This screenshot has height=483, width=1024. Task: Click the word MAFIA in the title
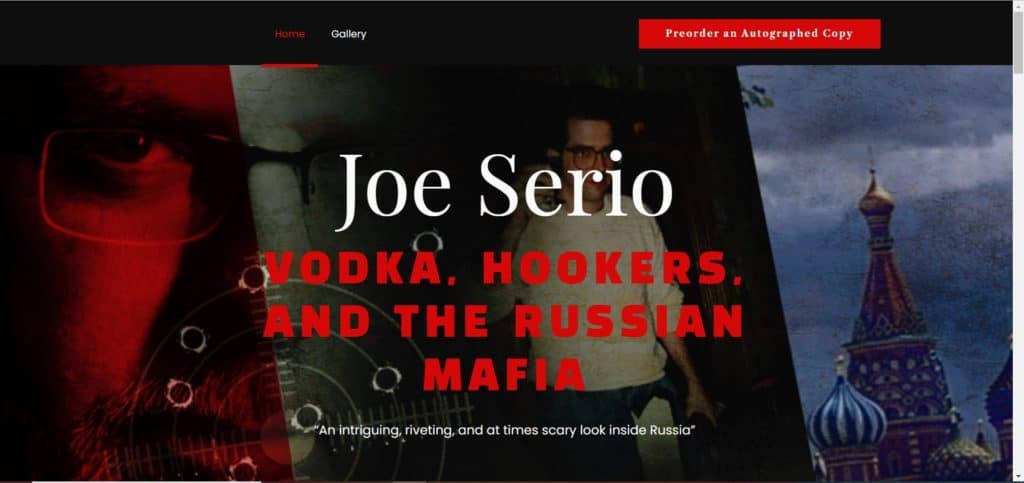click(x=504, y=374)
